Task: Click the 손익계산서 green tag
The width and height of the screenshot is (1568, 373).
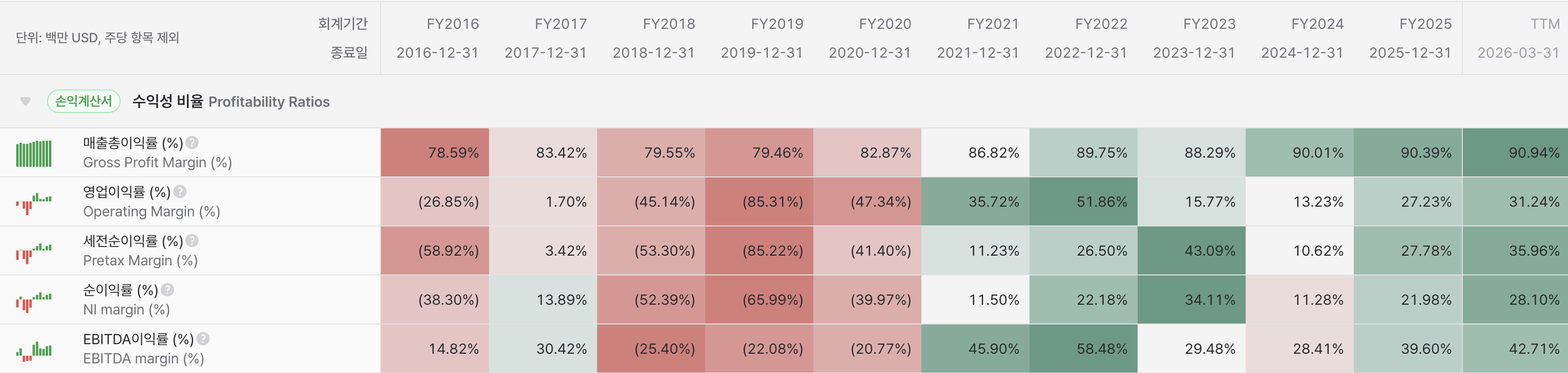Action: (x=84, y=101)
